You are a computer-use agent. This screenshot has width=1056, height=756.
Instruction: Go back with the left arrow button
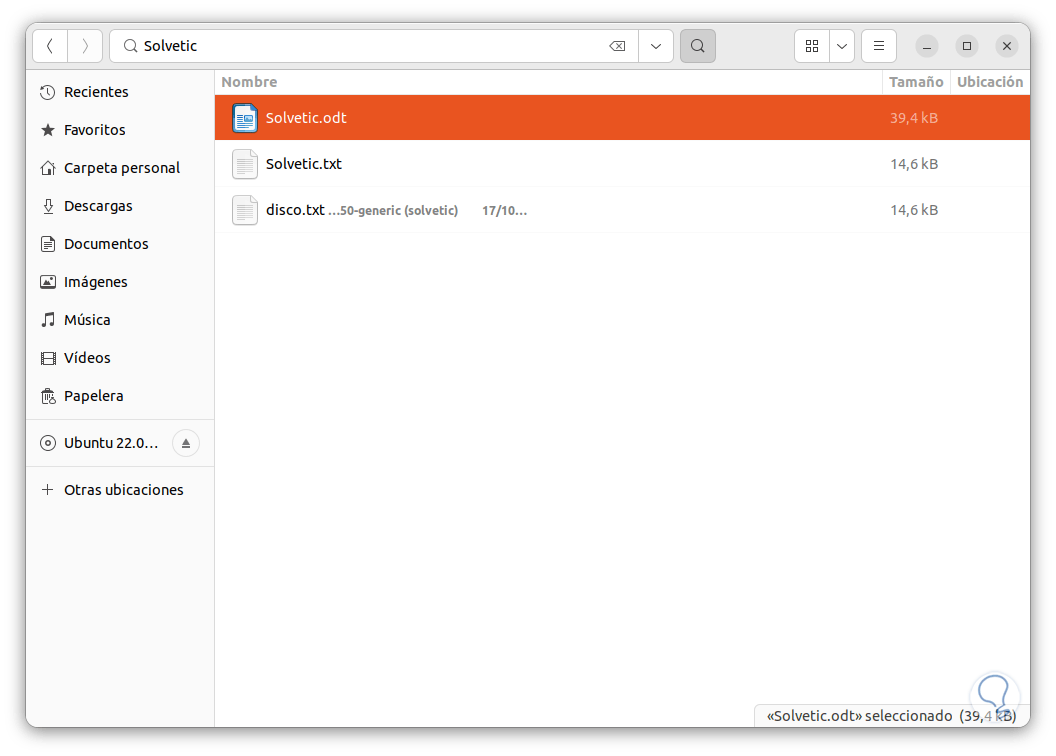(x=51, y=46)
